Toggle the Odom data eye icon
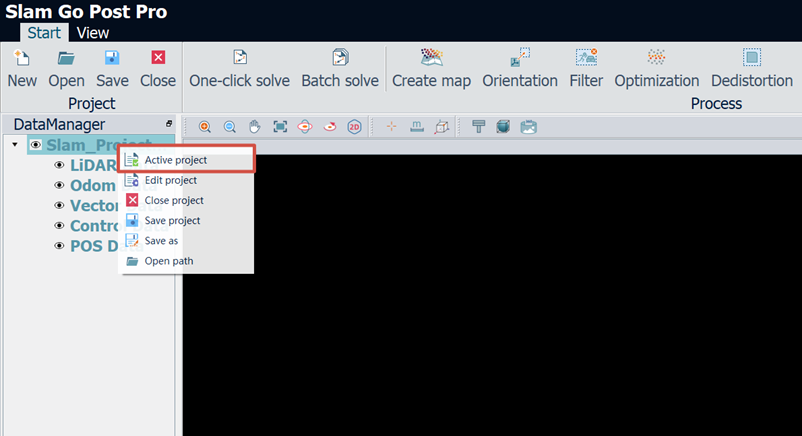Viewport: 802px width, 436px height. (x=59, y=185)
